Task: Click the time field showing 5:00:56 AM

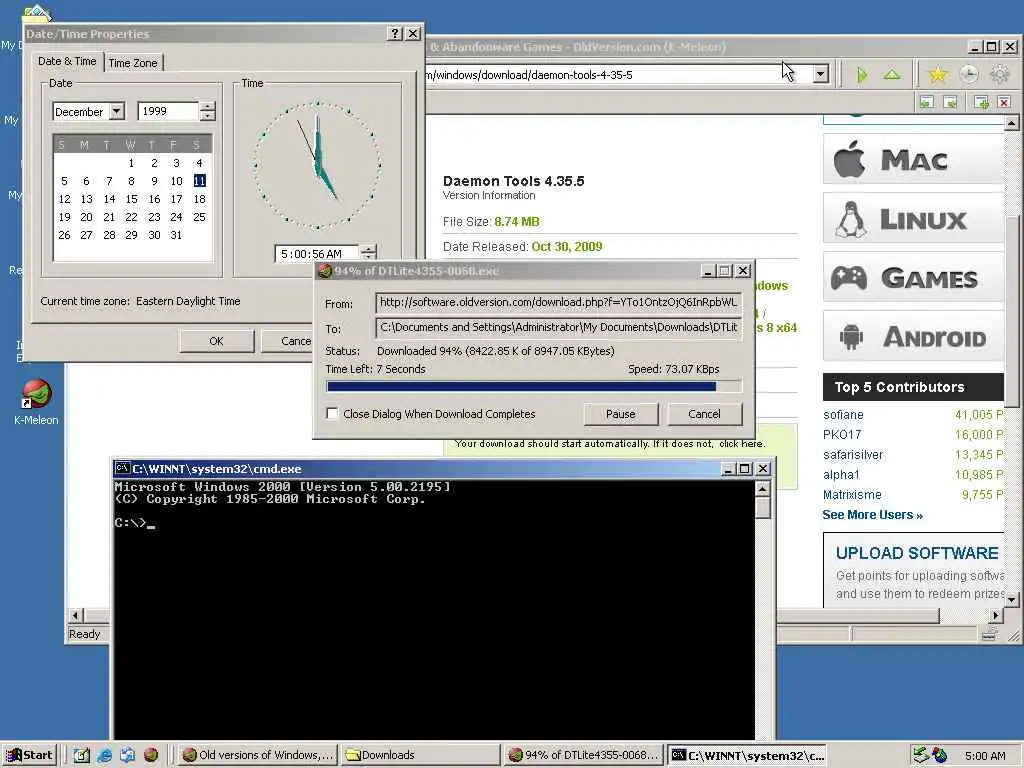Action: [x=317, y=253]
